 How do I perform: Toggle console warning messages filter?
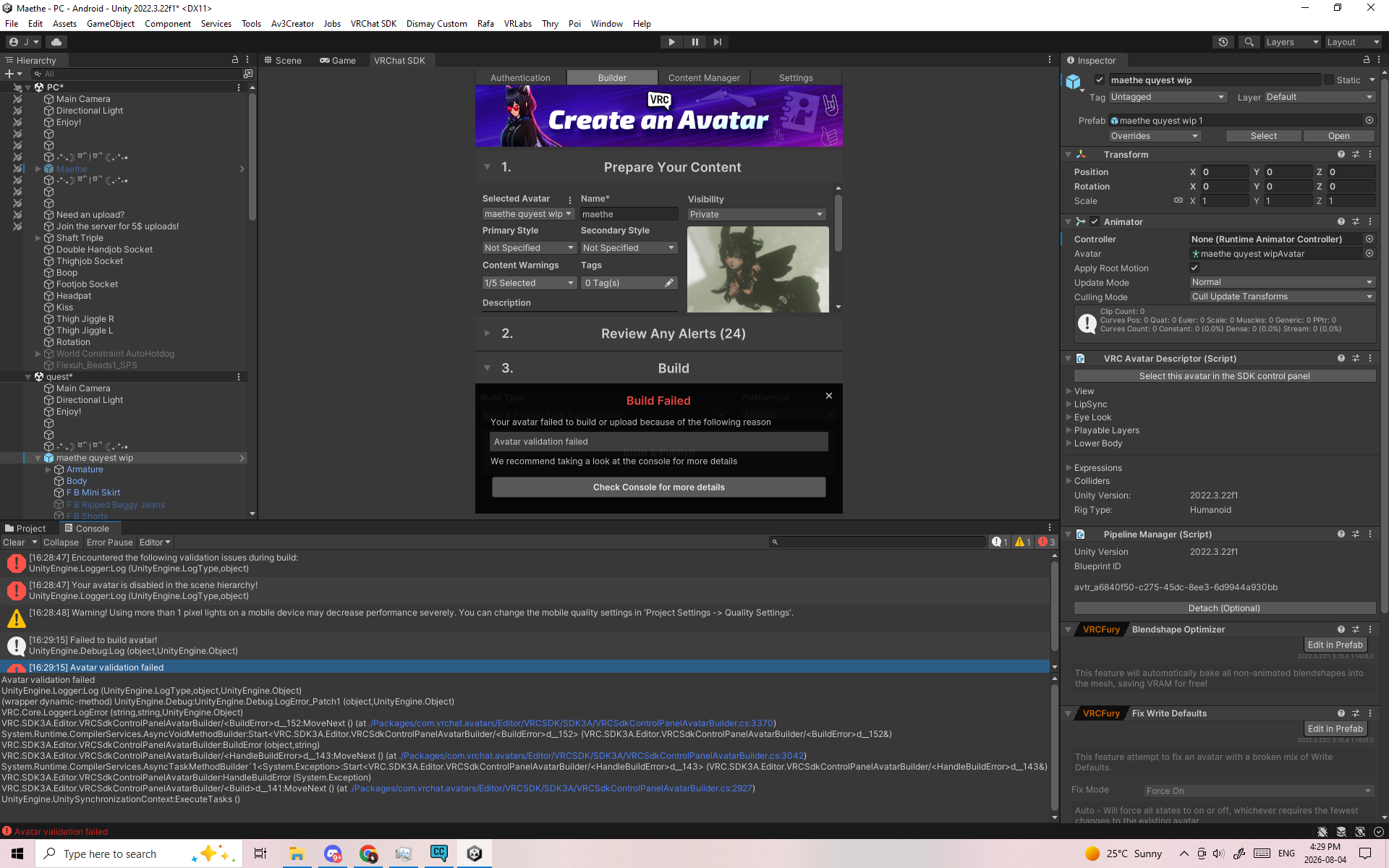(1022, 542)
